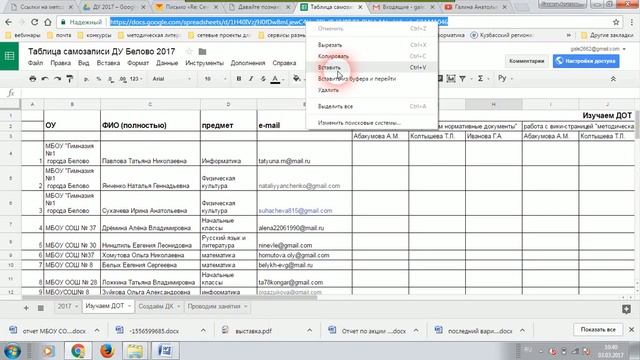The image size is (640, 360).
Task: Apply percent format button
Action: (99, 79)
